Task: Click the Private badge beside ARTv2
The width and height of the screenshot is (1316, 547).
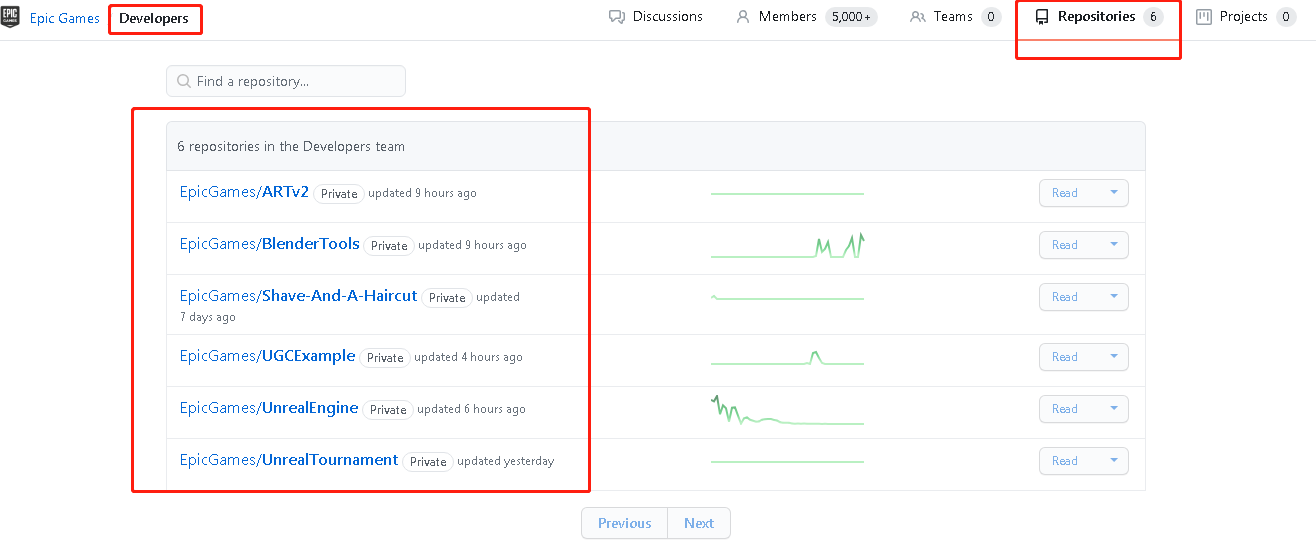Action: pos(339,194)
